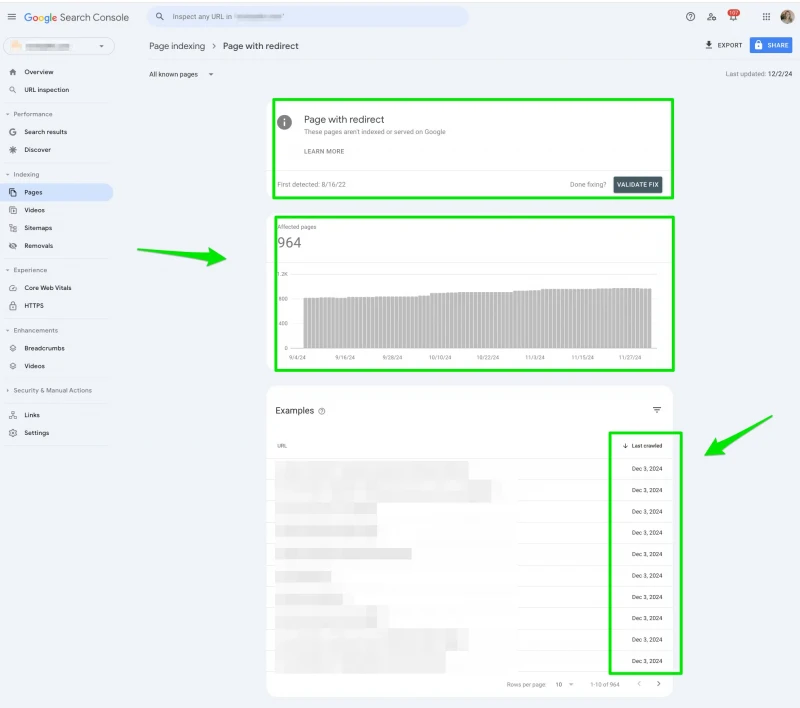Click the first example row dated Dec 3, 2024
Image resolution: width=800 pixels, height=708 pixels.
(x=469, y=469)
